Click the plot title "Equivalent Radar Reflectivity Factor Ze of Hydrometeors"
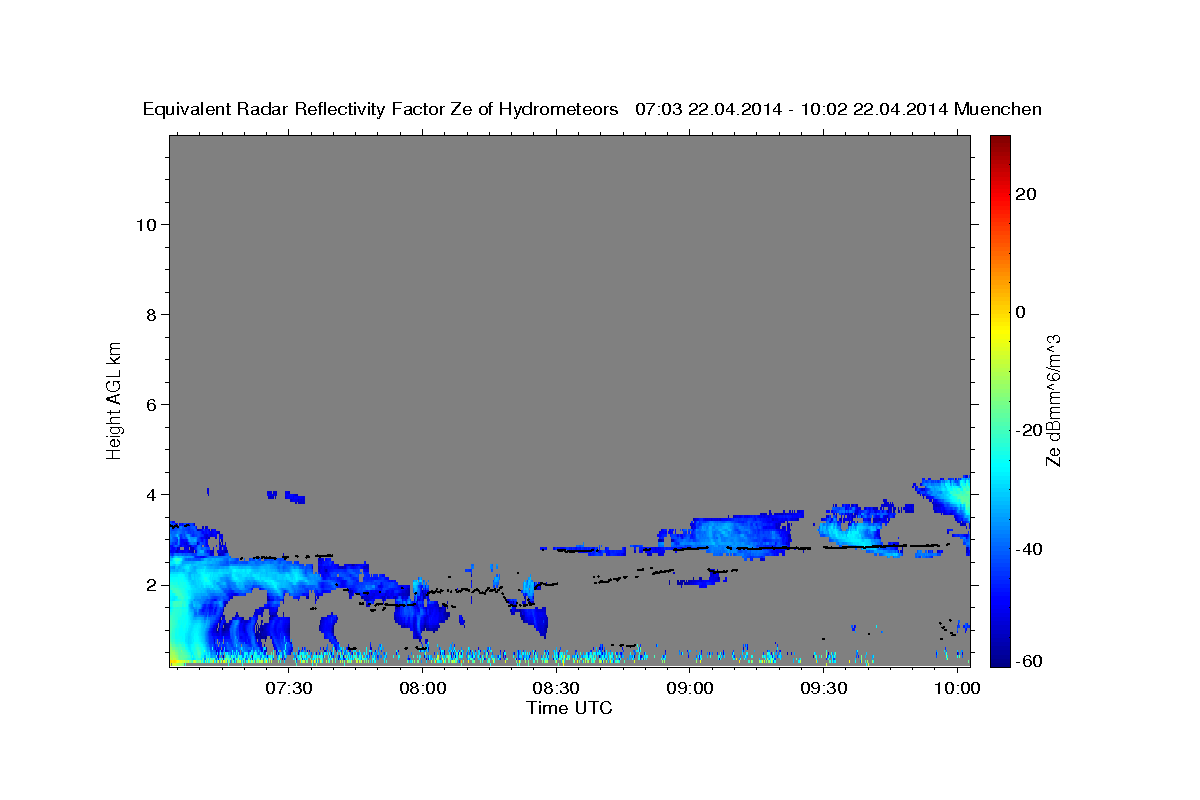 381,110
